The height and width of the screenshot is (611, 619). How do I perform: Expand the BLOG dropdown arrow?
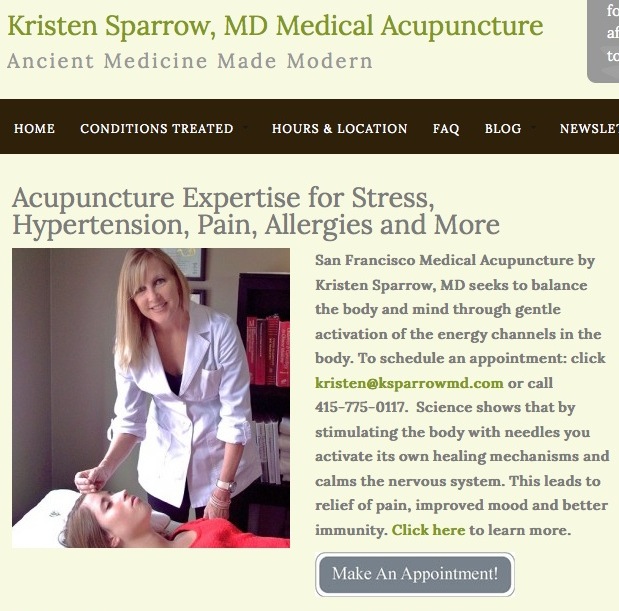point(533,128)
